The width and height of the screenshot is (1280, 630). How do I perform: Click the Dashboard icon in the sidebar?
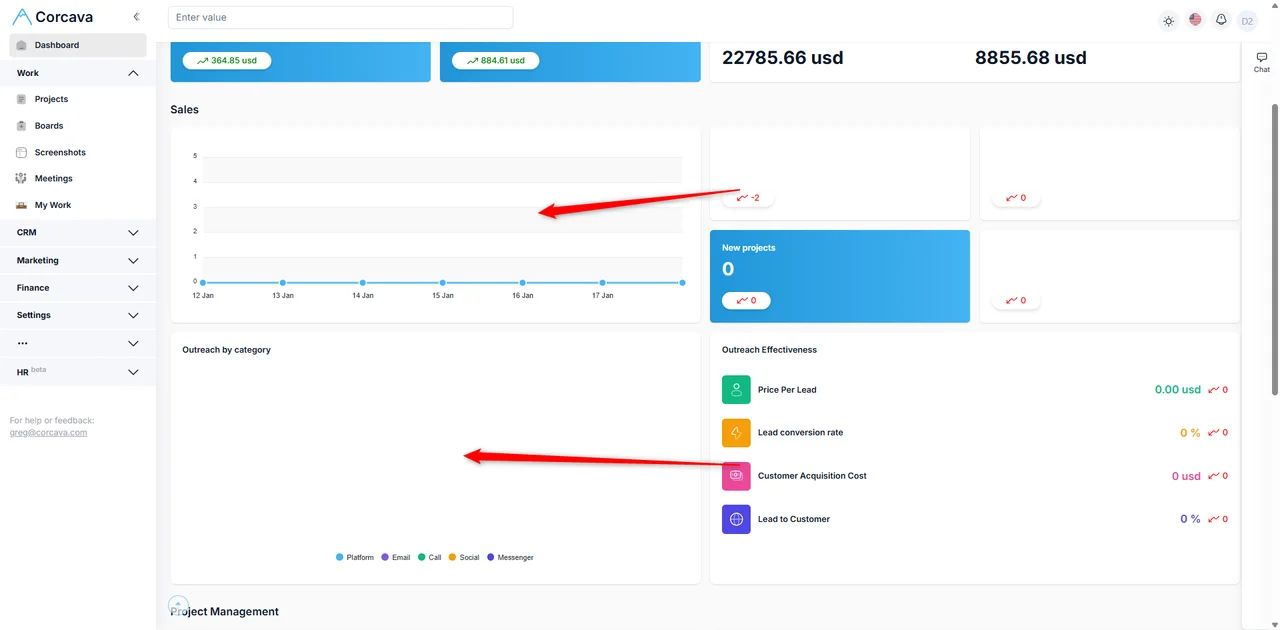pyautogui.click(x=22, y=45)
